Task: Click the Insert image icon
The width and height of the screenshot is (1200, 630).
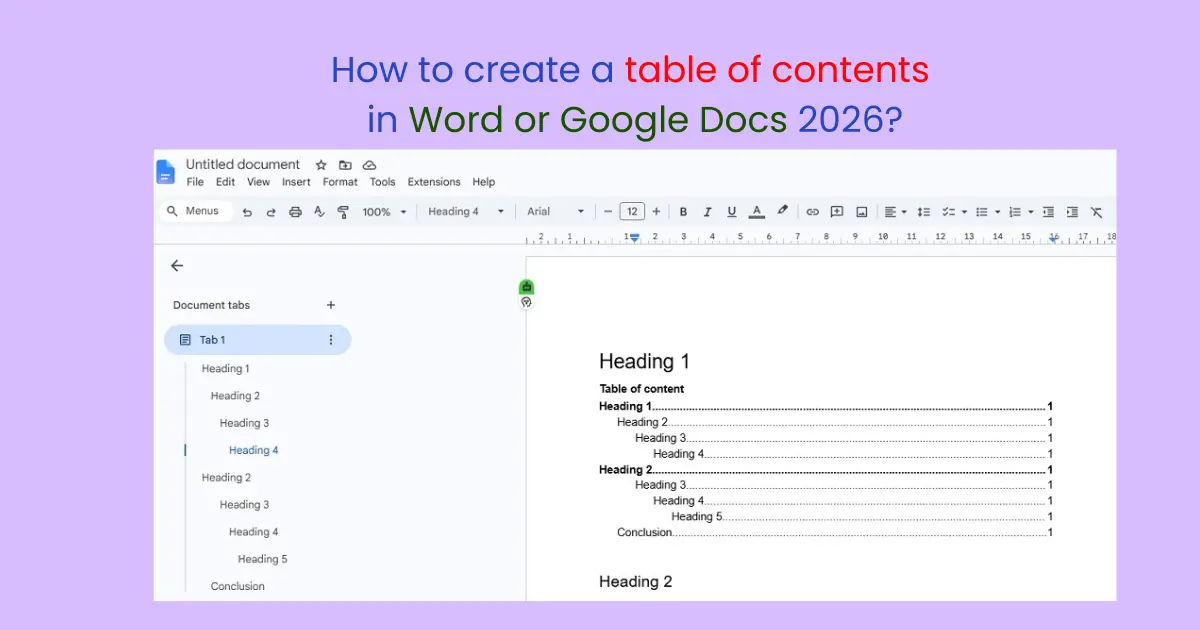Action: coord(861,212)
